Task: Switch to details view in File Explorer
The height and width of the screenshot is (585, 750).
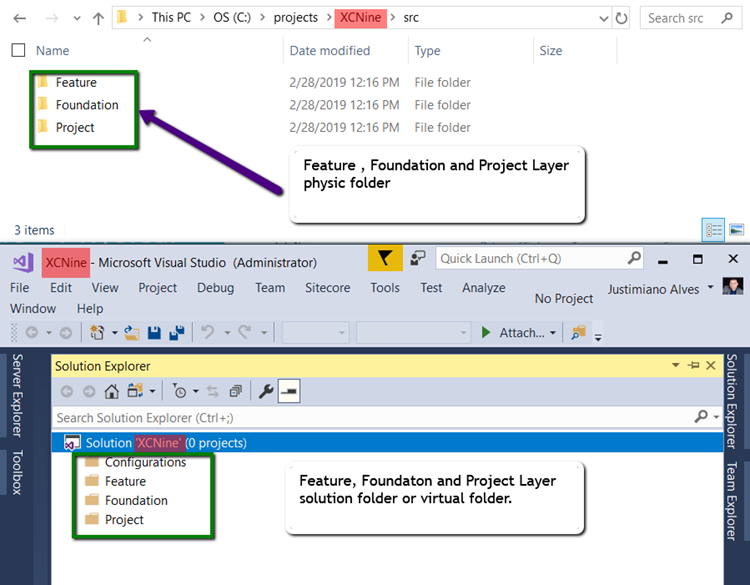Action: 713,230
